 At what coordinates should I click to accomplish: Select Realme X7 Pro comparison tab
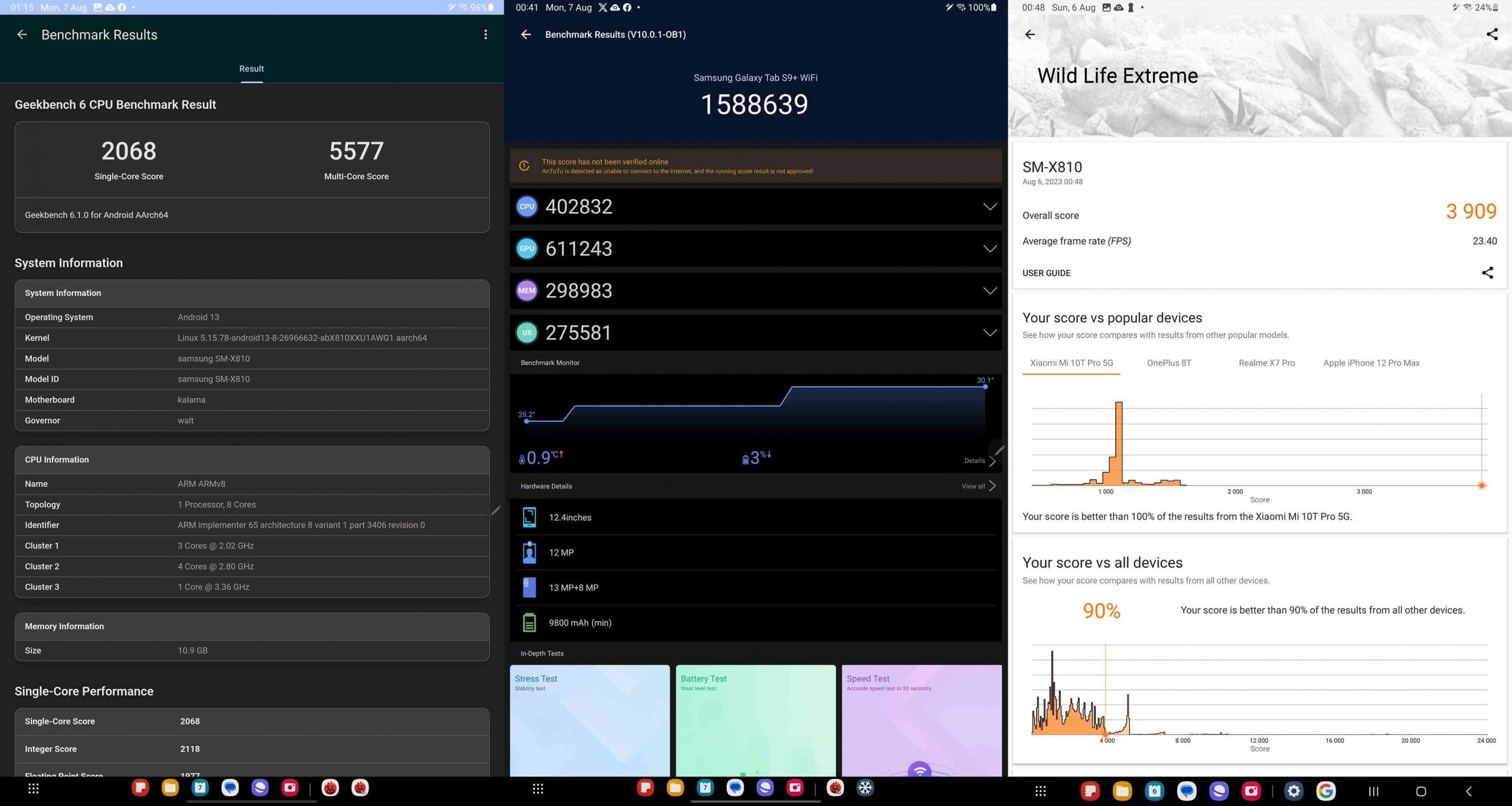pyautogui.click(x=1265, y=362)
